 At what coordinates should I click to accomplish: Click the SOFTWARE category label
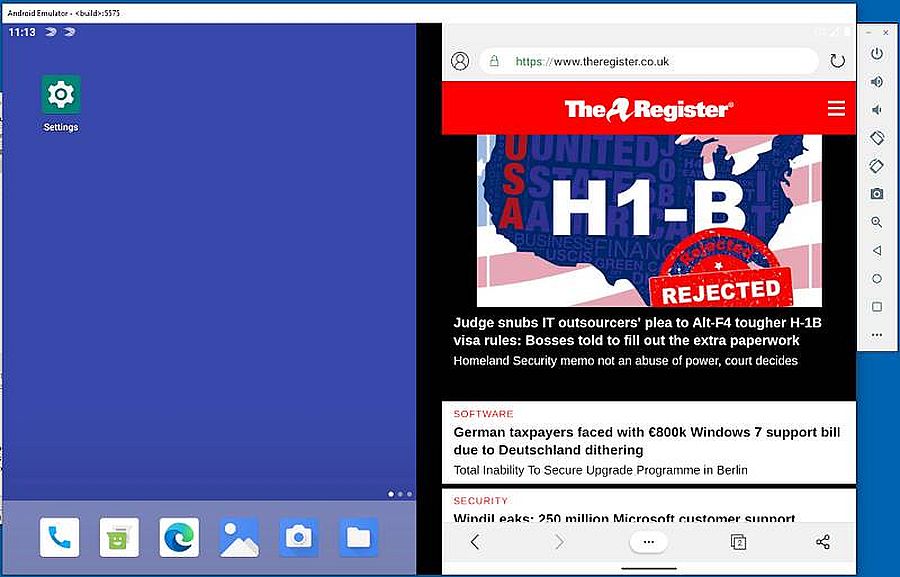pos(483,414)
